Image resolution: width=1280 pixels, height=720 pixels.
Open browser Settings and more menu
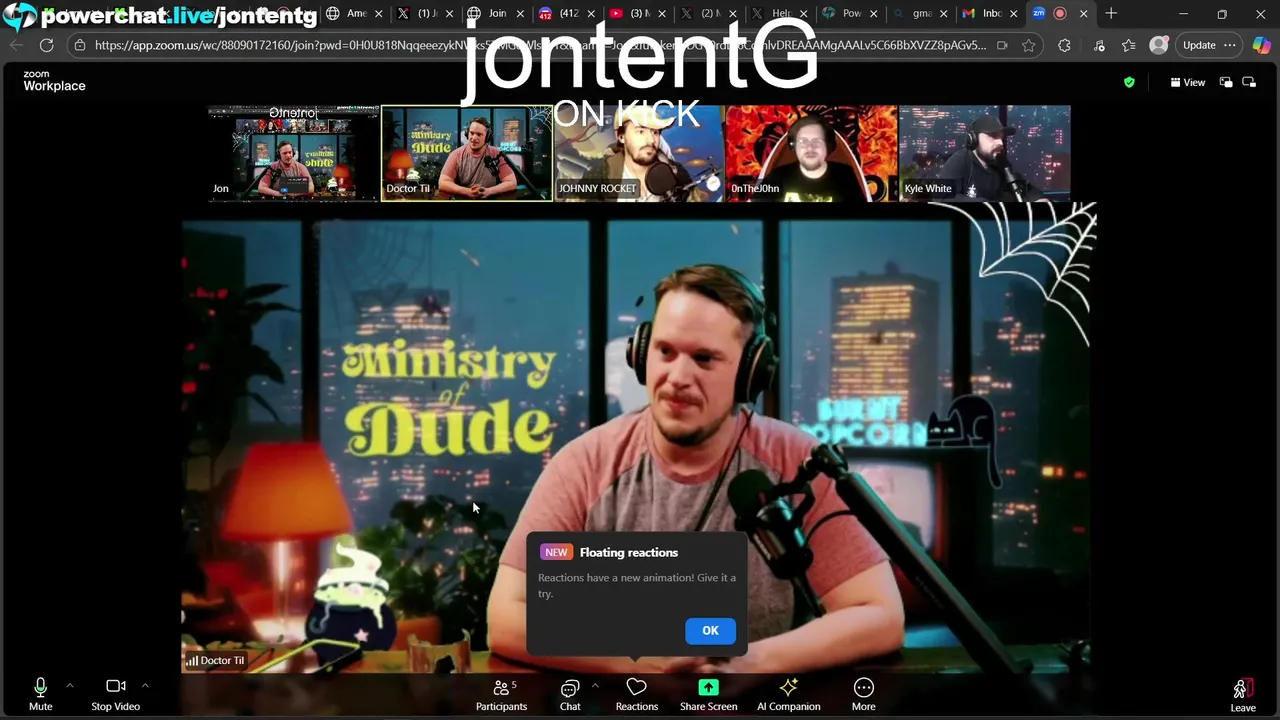tap(1230, 45)
